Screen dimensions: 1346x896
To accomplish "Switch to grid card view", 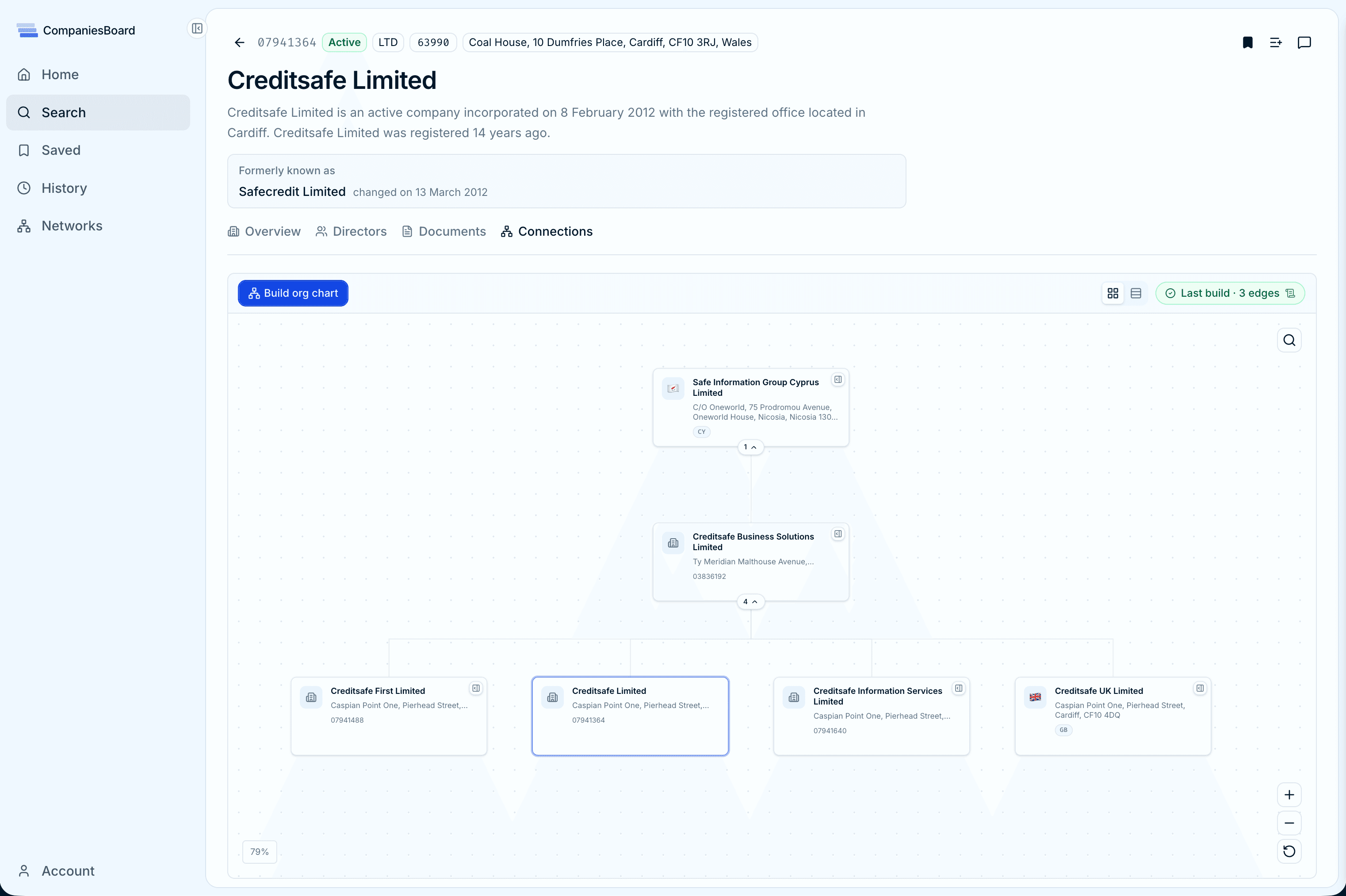I will tap(1113, 293).
